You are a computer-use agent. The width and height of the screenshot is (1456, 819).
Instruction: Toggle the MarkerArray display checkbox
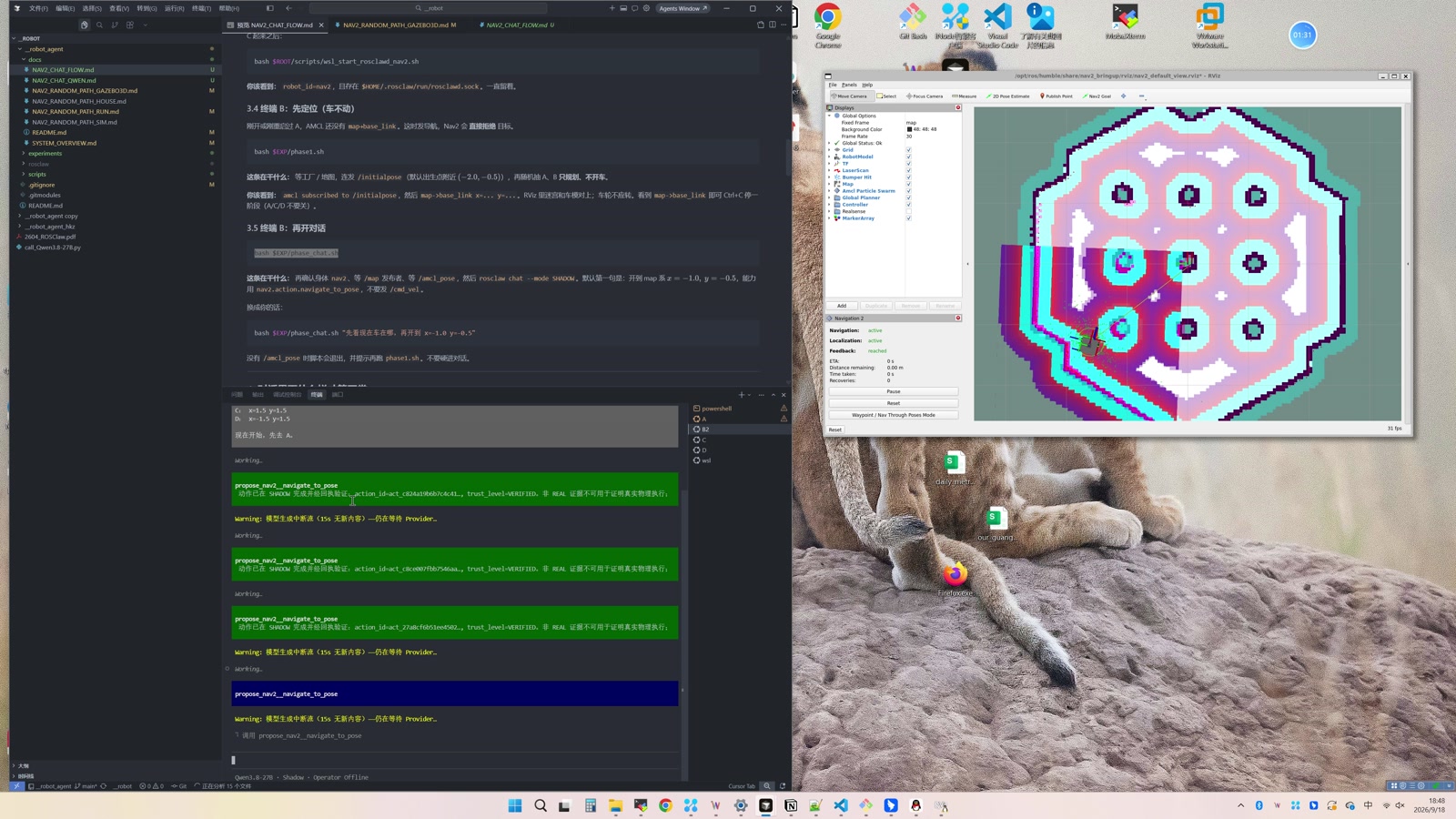click(x=908, y=218)
